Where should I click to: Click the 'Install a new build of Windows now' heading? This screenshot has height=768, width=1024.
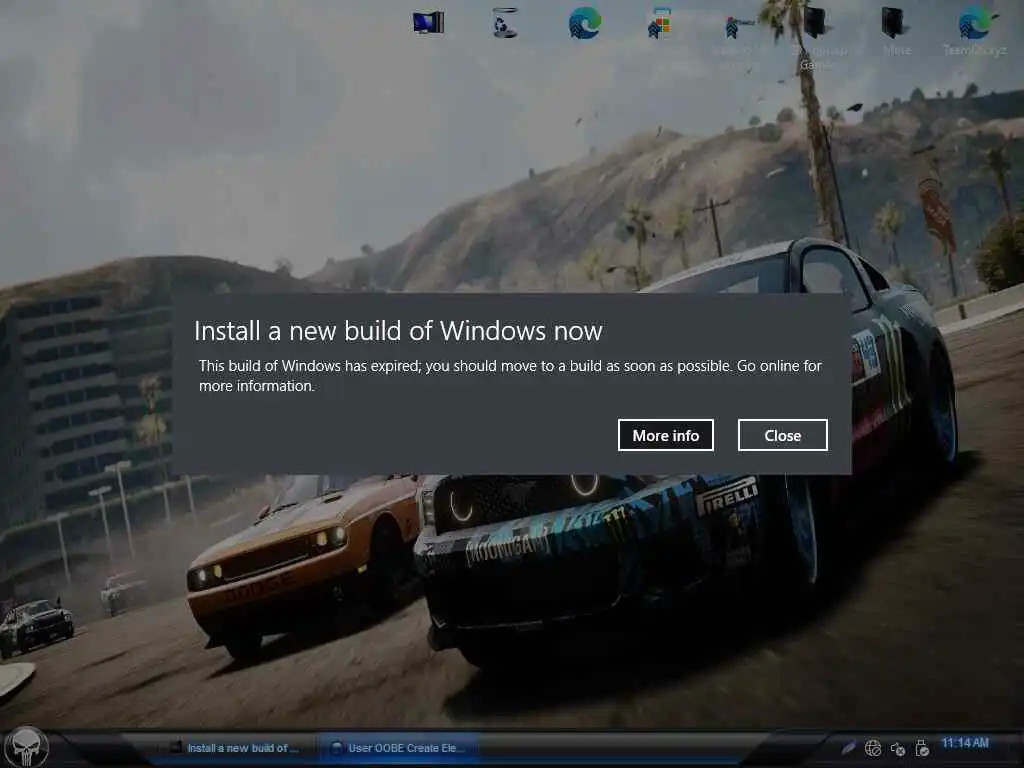pyautogui.click(x=398, y=330)
